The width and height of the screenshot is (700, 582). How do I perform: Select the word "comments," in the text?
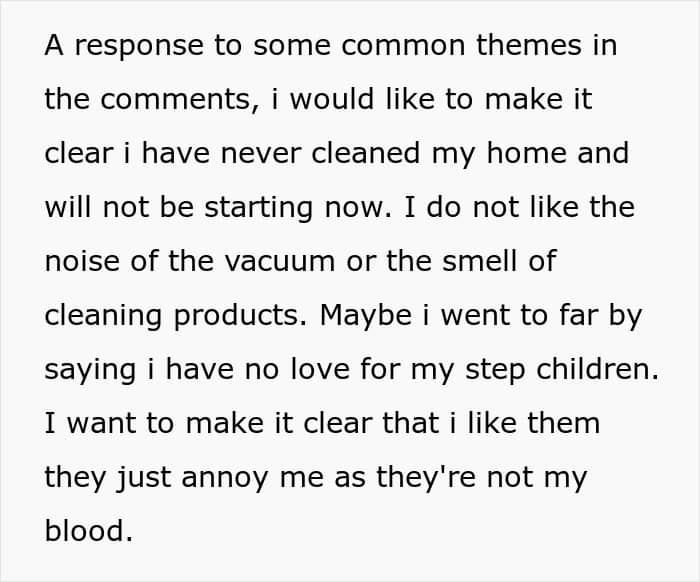[x=180, y=99]
